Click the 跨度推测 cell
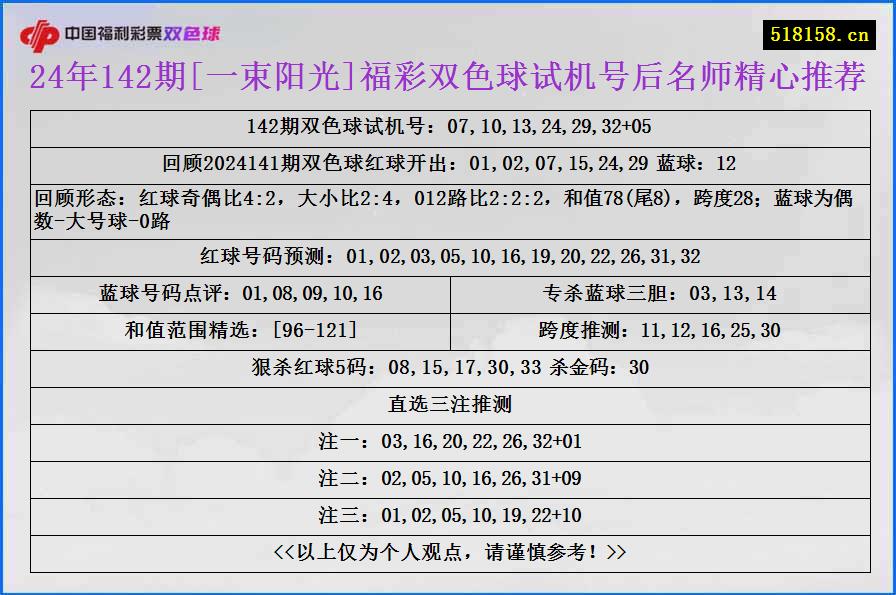896x595 pixels. (x=660, y=330)
